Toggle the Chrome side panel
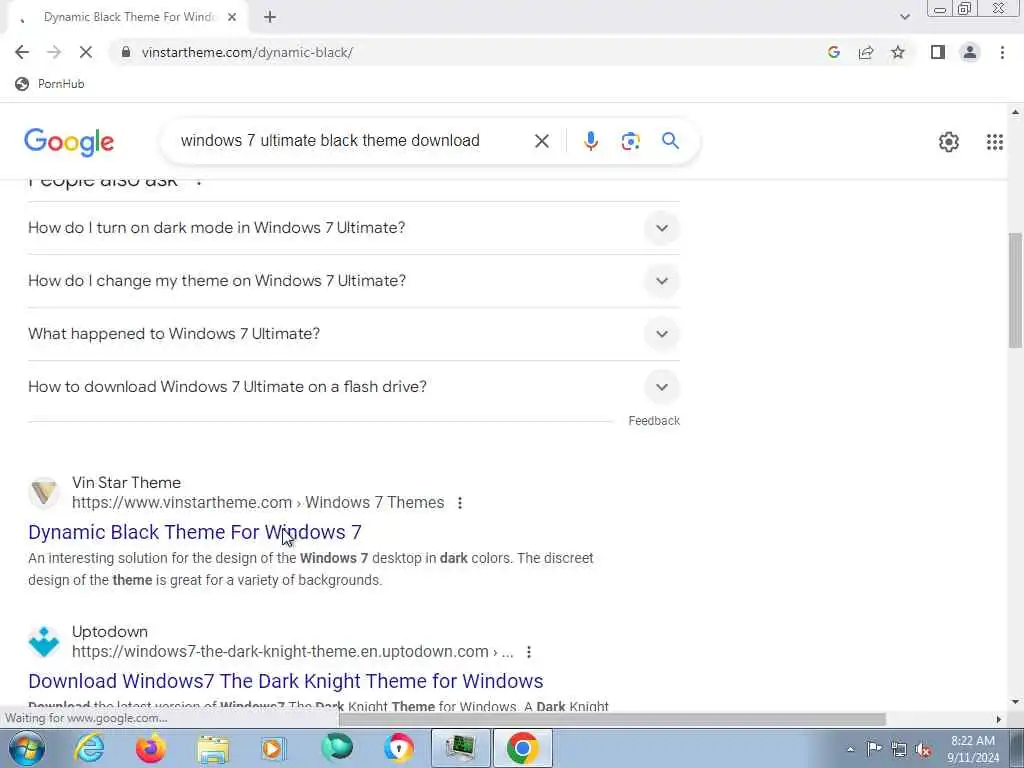This screenshot has width=1024, height=768. coord(938,52)
